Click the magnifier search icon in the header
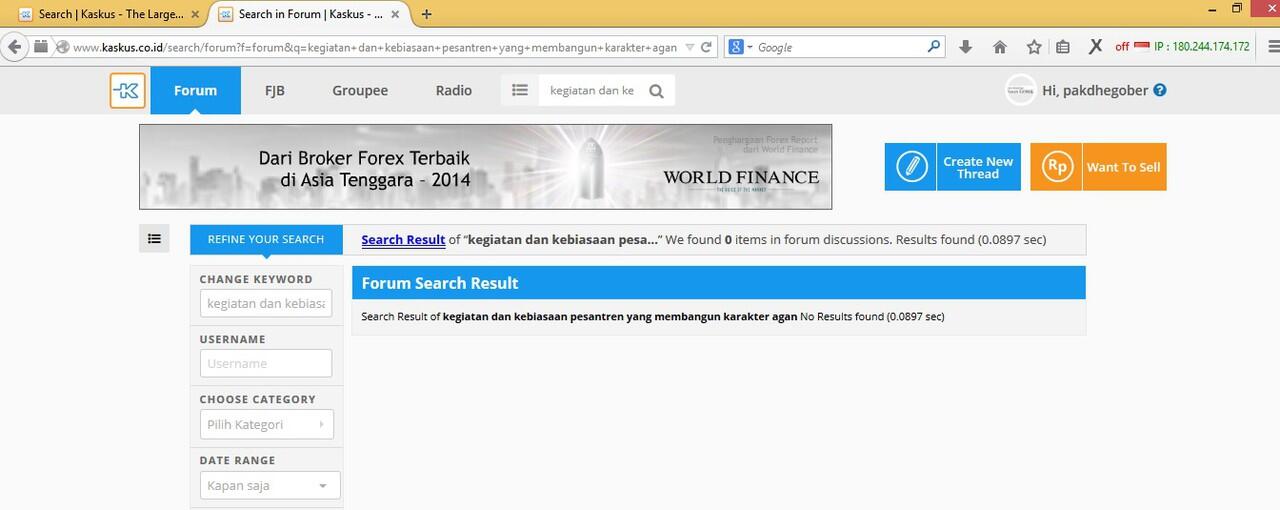Viewport: 1280px width, 510px height. (x=656, y=91)
